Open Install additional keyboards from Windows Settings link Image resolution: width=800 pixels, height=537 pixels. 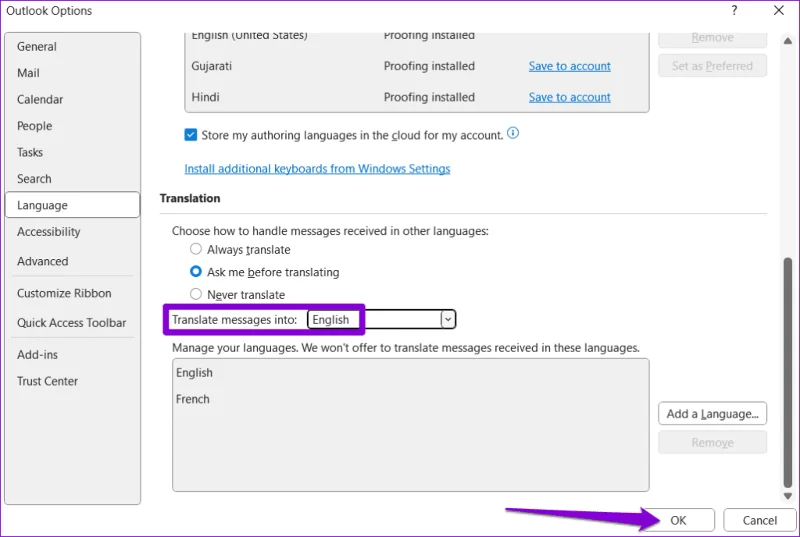[317, 169]
